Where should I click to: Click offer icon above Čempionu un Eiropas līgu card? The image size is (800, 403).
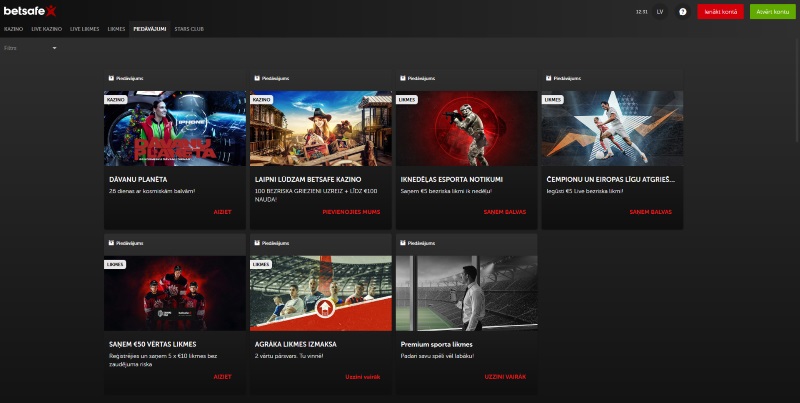click(549, 79)
